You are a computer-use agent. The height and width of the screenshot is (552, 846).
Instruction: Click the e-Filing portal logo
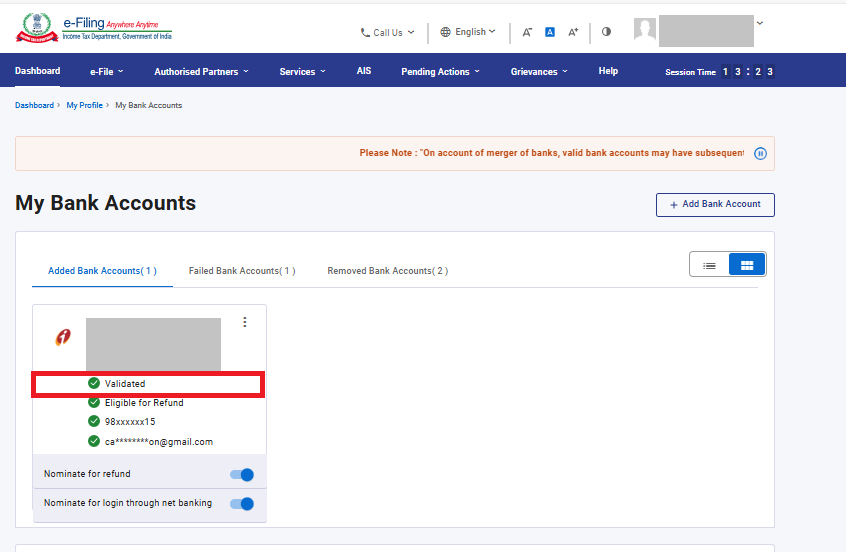pyautogui.click(x=93, y=27)
